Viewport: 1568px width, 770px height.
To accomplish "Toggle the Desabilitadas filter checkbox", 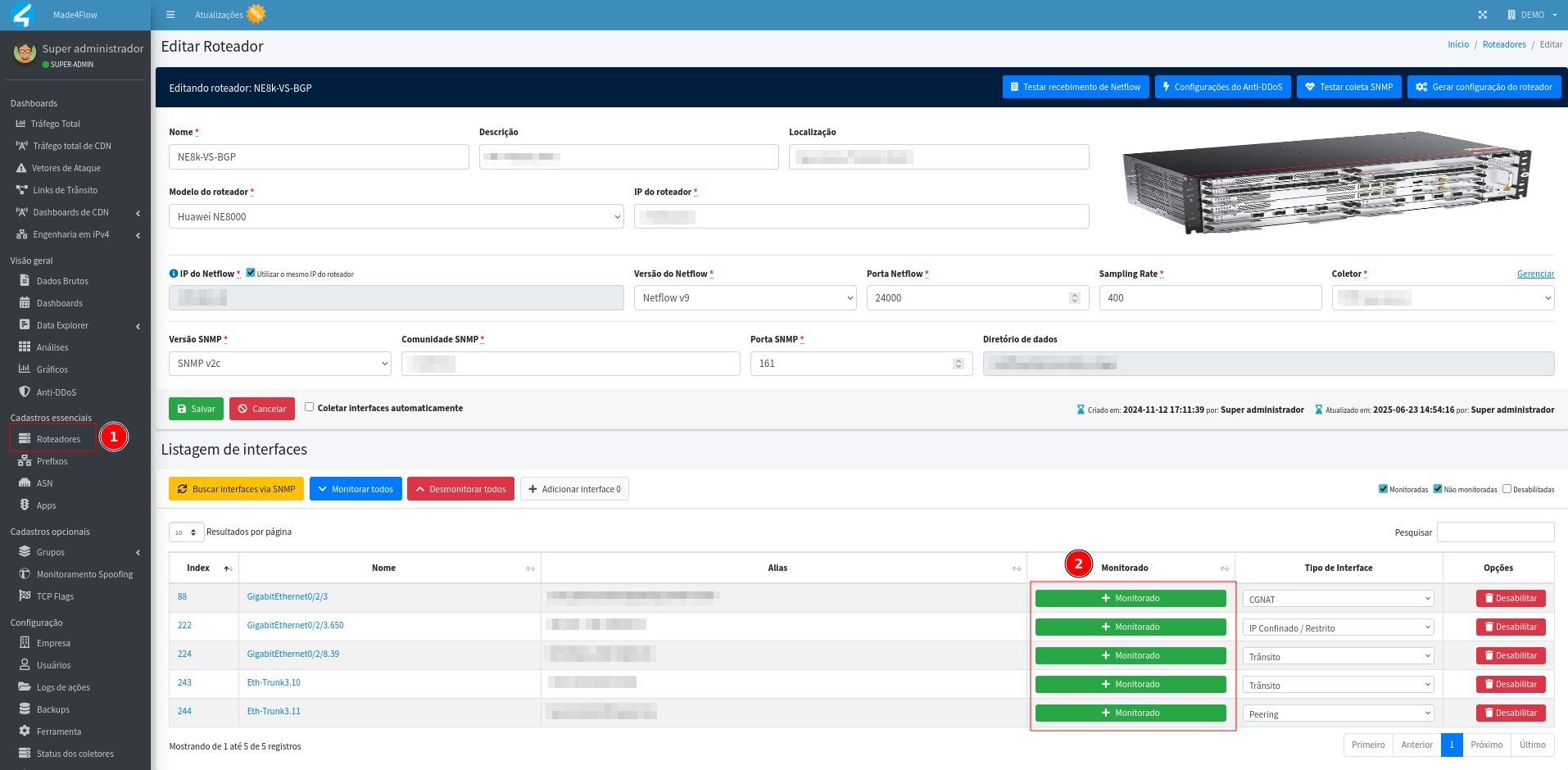I will 1507,489.
